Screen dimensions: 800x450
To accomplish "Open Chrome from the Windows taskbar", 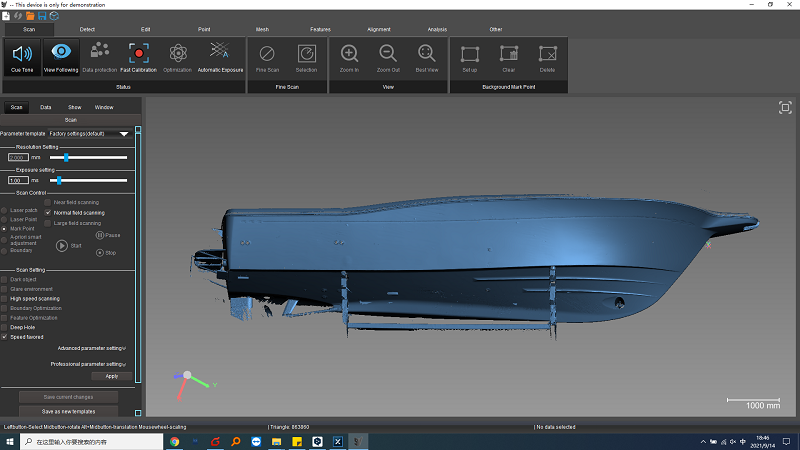I will click(174, 440).
